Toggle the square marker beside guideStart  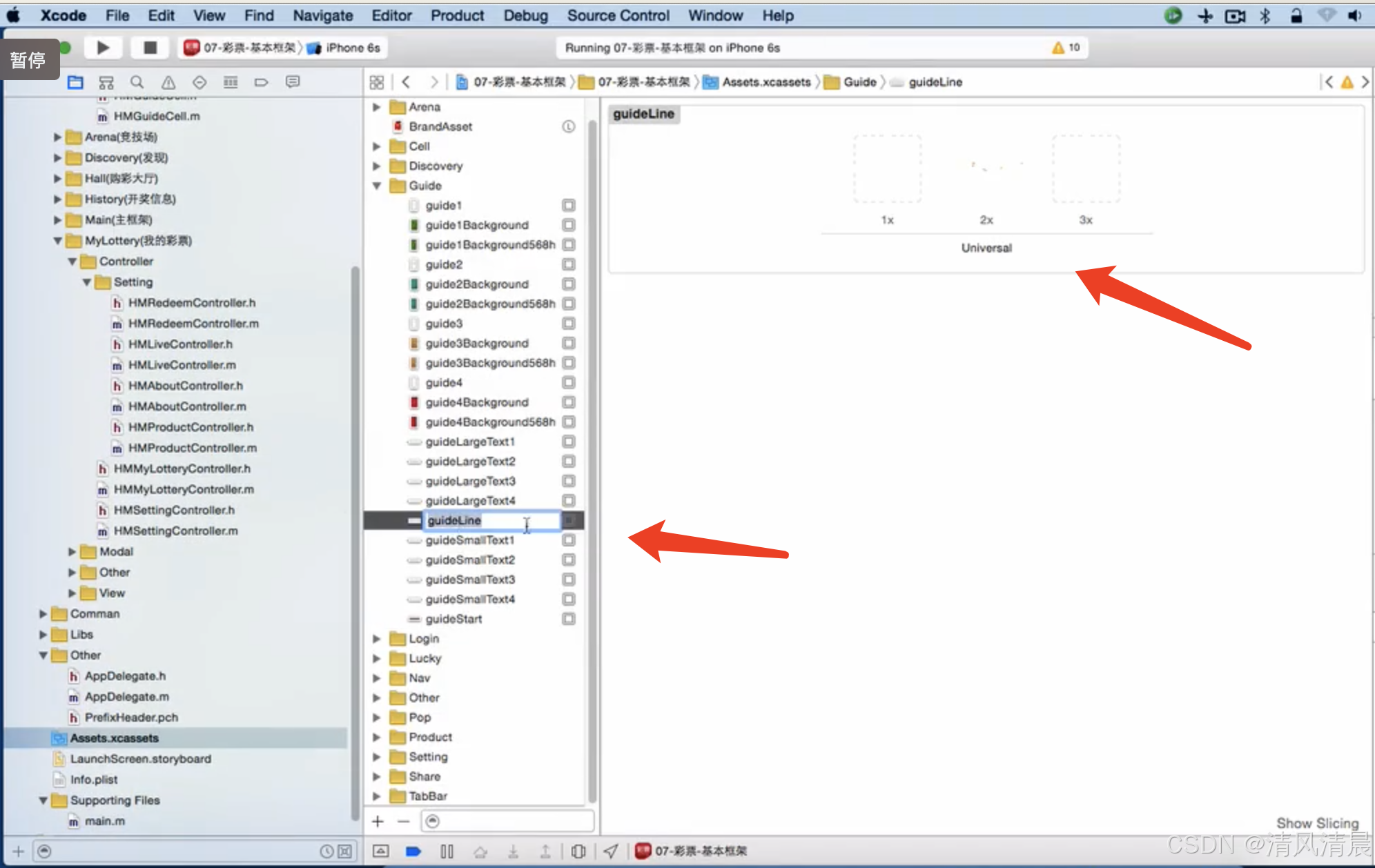pos(568,619)
